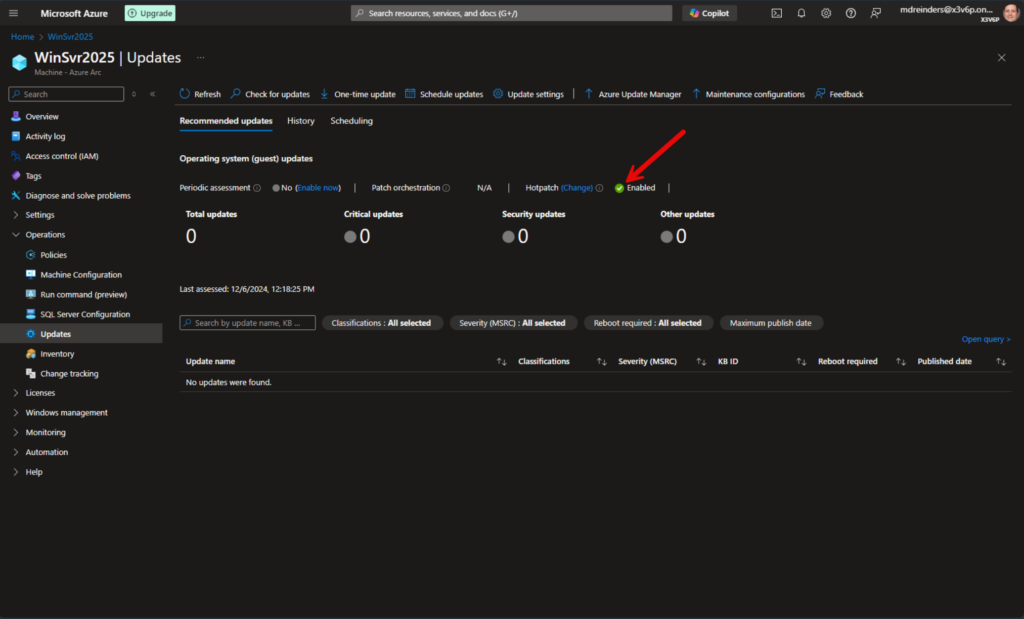Open the Azure portal hamburger menu
The height and width of the screenshot is (619, 1024).
[x=14, y=13]
